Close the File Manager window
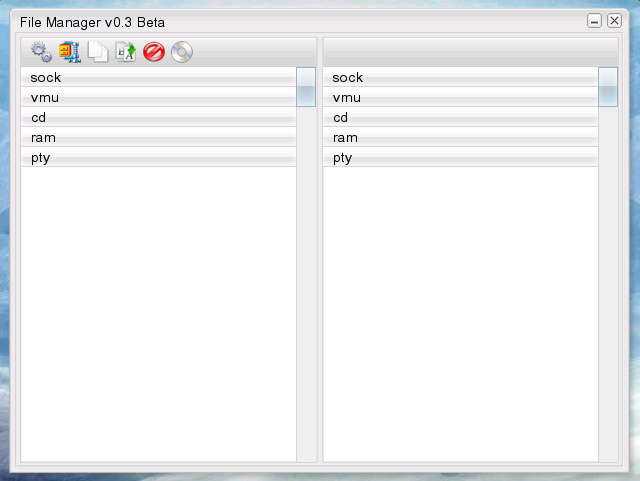This screenshot has width=640, height=481. pyautogui.click(x=614, y=20)
